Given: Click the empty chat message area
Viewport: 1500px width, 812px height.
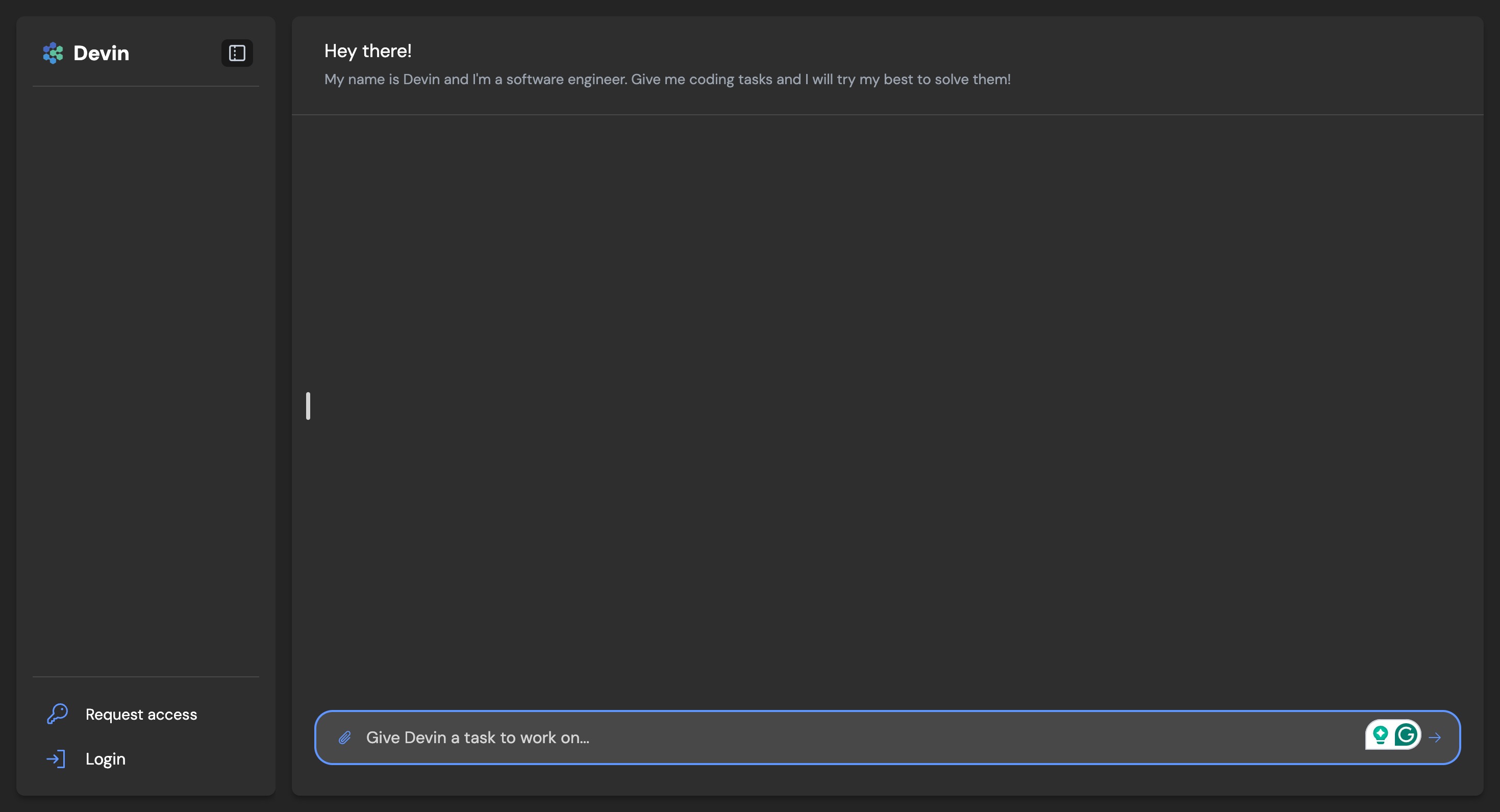Looking at the screenshot, I should point(887,408).
